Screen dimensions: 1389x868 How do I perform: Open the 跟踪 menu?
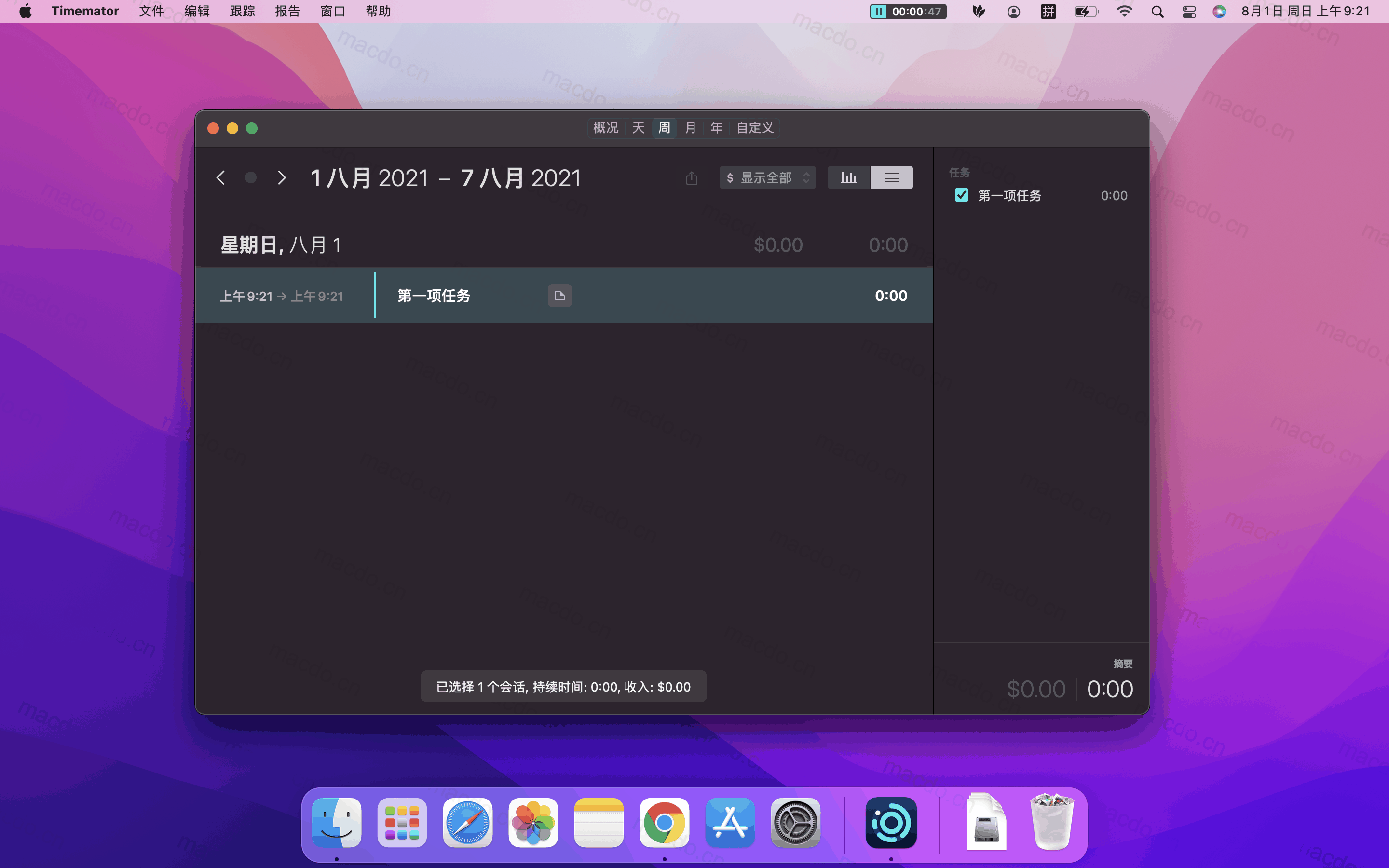pos(242,12)
